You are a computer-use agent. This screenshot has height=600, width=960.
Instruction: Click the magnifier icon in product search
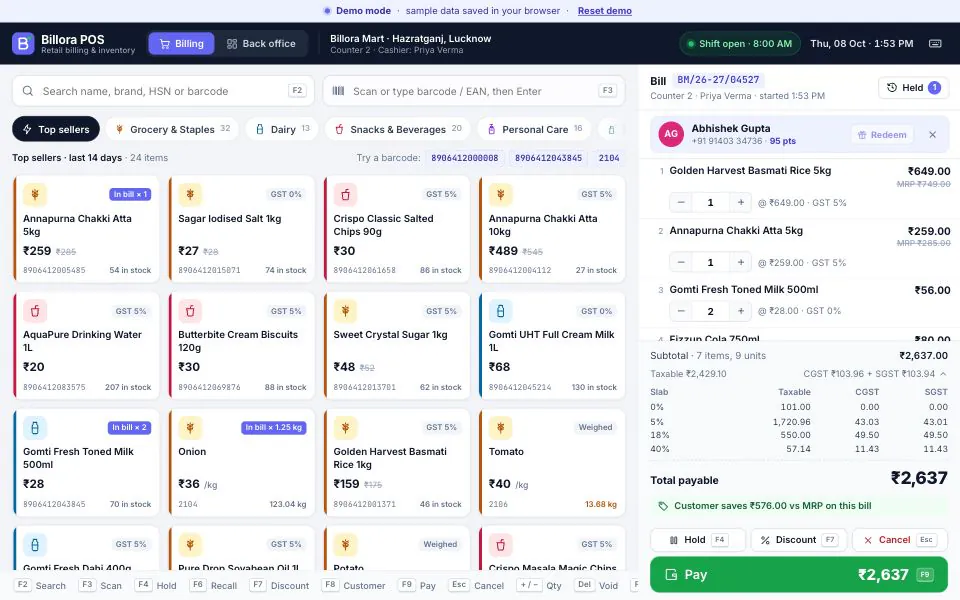tap(28, 91)
